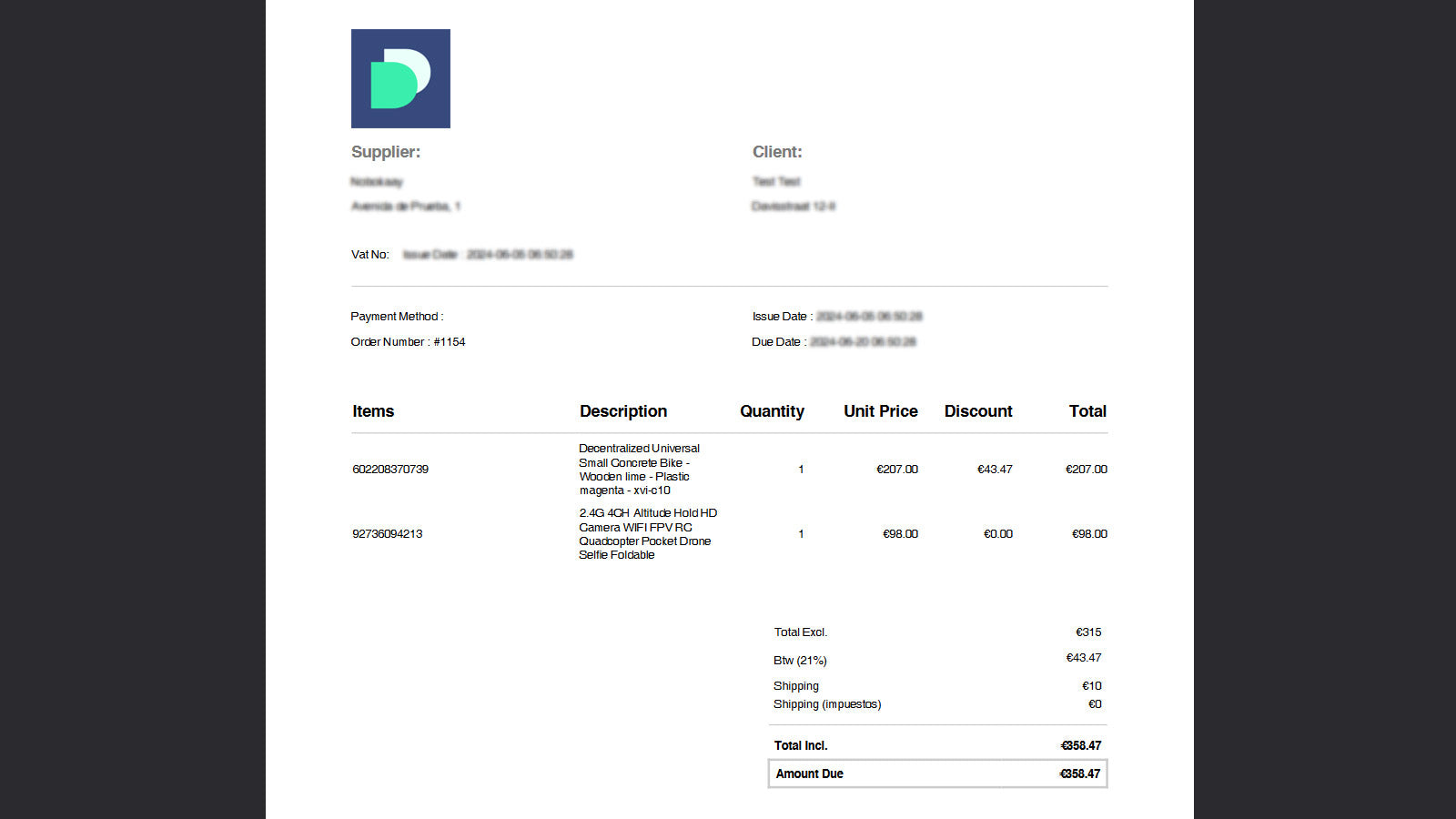Screen dimensions: 1456x819
Task: Click the company logo at the top
Action: 400,78
